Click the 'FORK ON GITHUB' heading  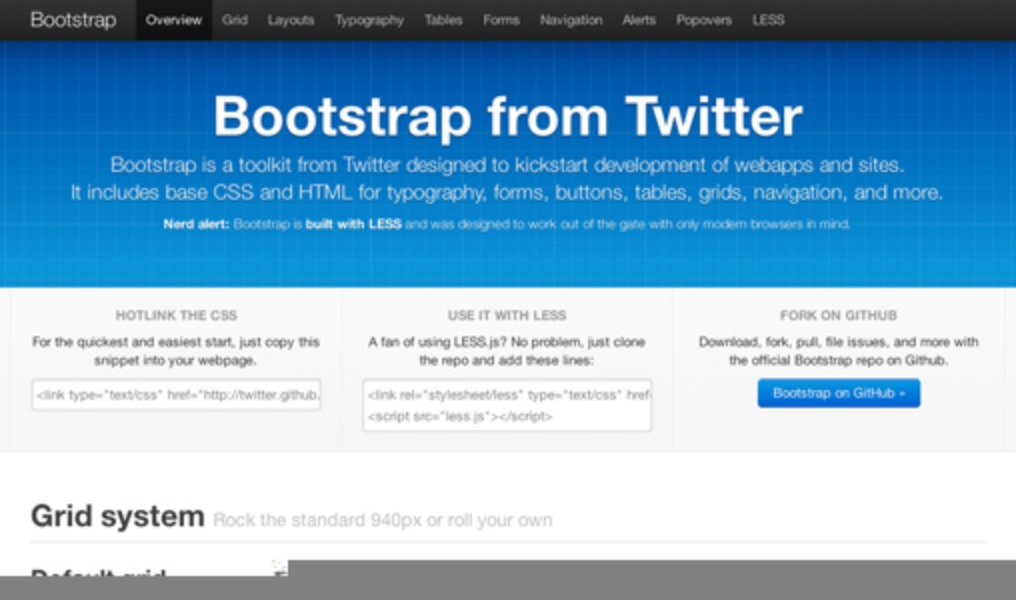838,316
